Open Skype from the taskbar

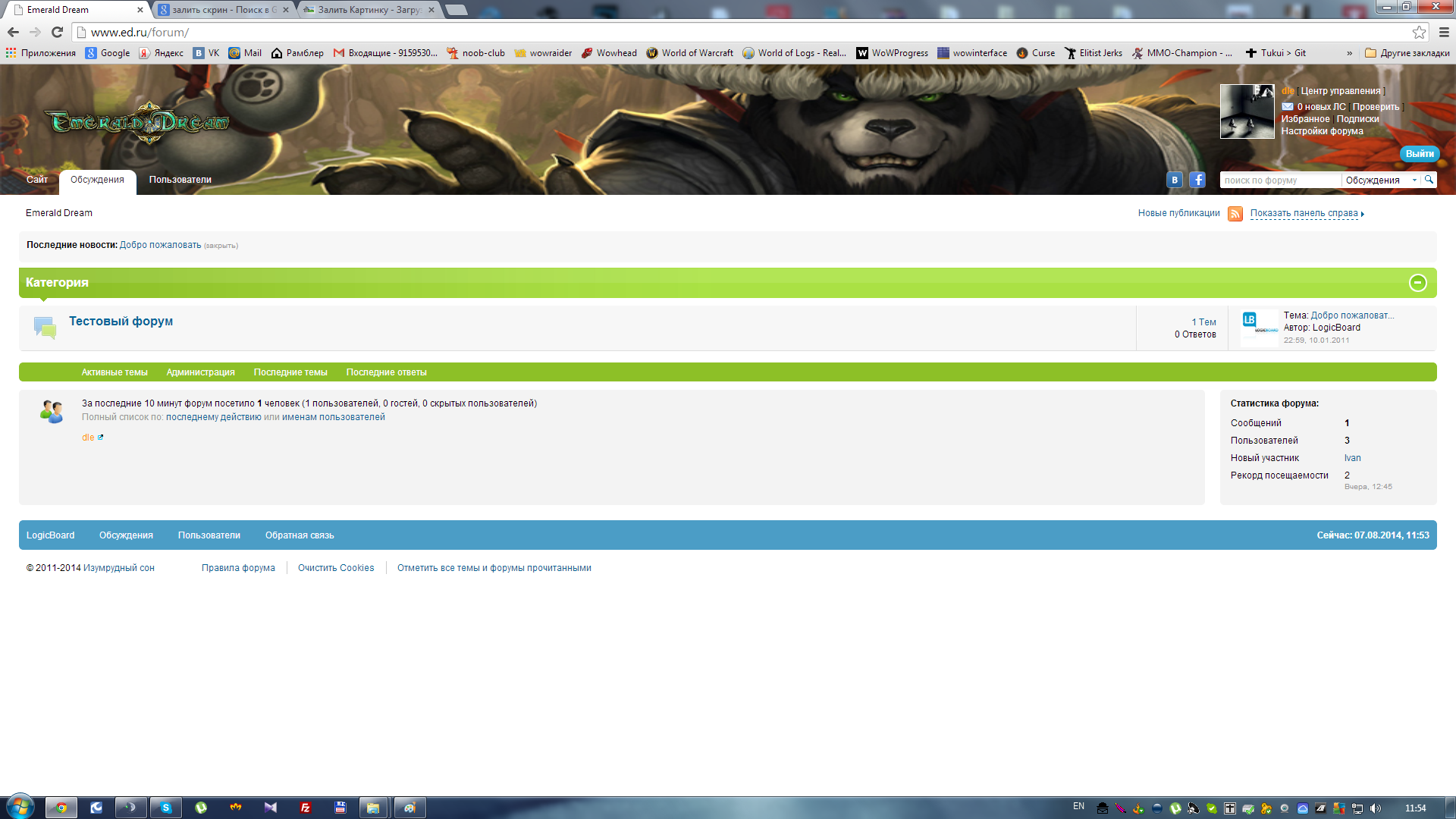[165, 808]
